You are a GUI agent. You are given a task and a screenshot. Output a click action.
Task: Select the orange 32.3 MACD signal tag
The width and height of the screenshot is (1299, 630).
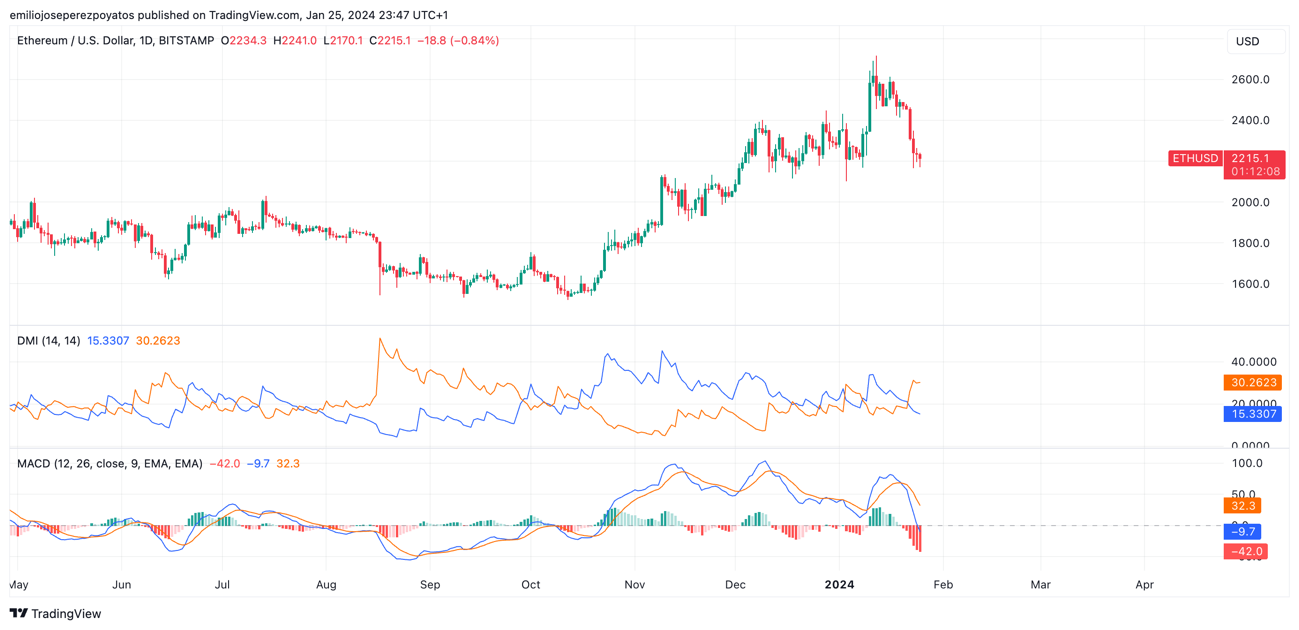click(1243, 506)
